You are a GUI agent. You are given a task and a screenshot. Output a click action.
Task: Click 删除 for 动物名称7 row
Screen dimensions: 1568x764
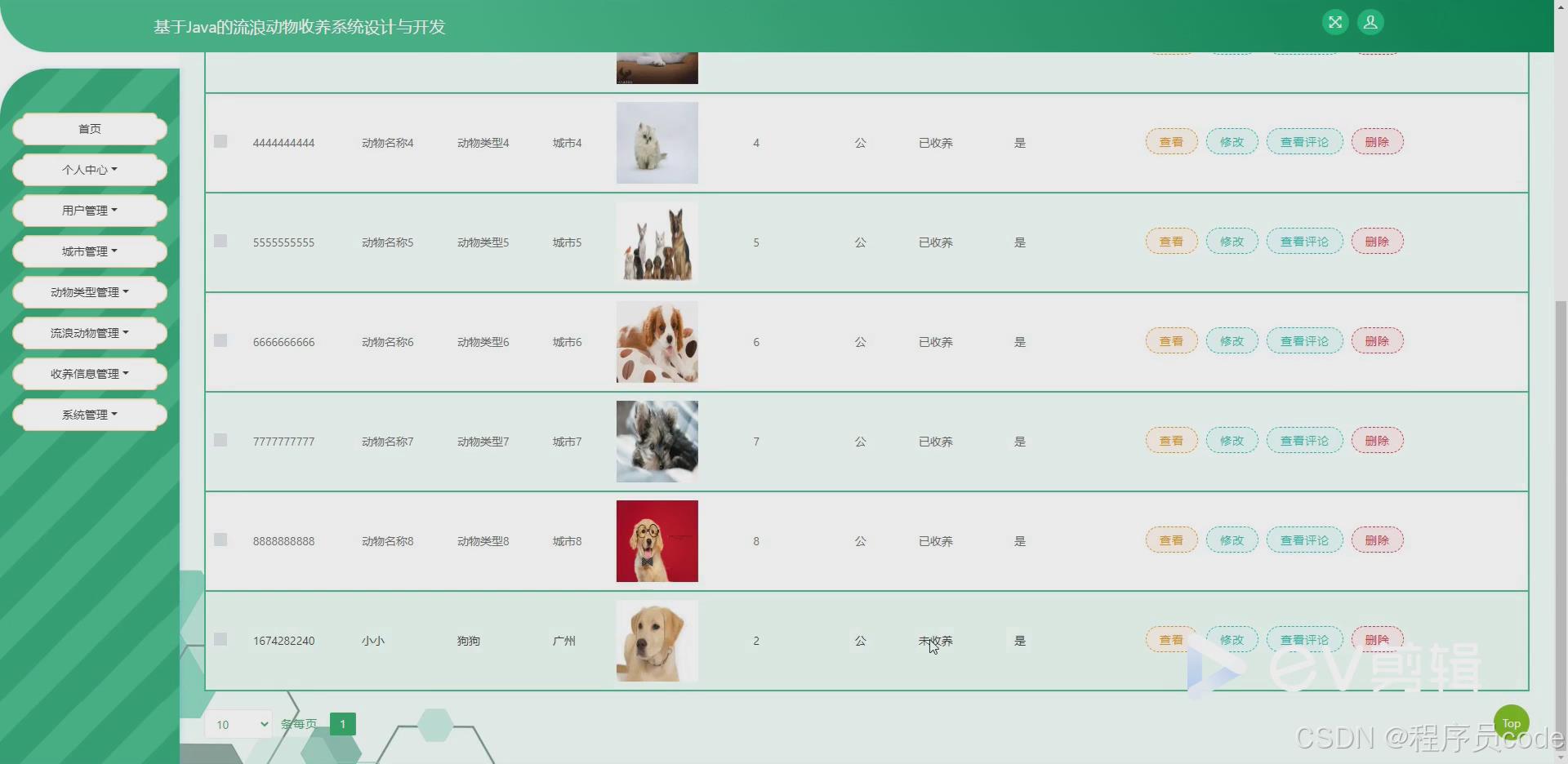click(x=1377, y=441)
